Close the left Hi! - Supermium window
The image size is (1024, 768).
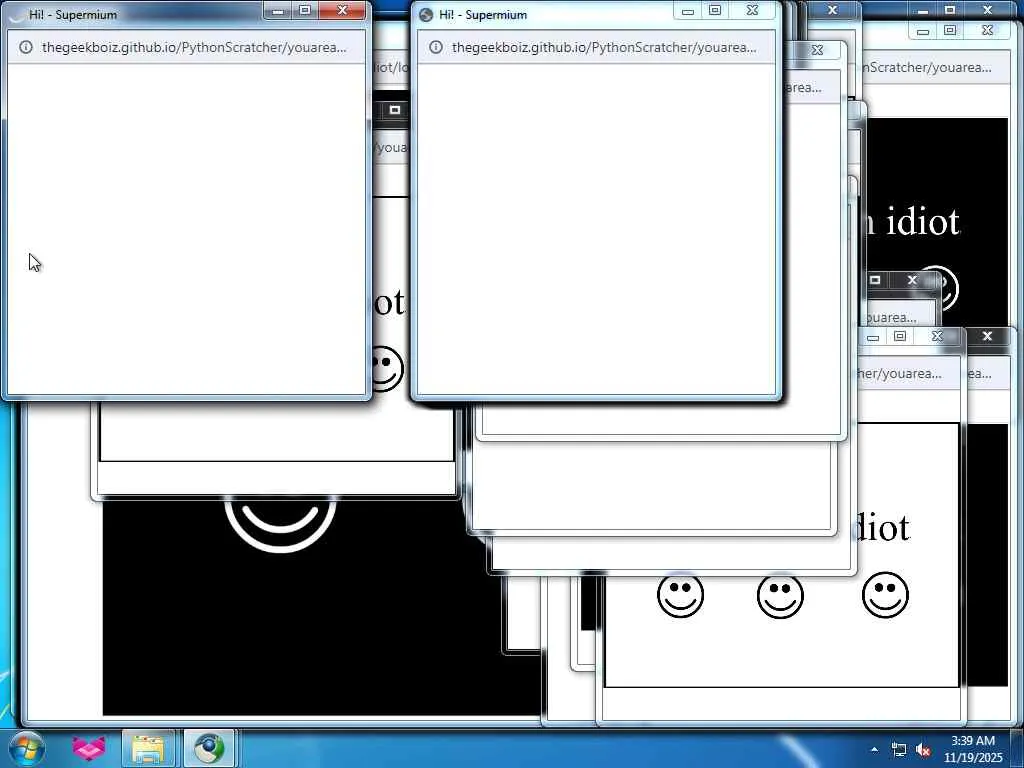[342, 10]
